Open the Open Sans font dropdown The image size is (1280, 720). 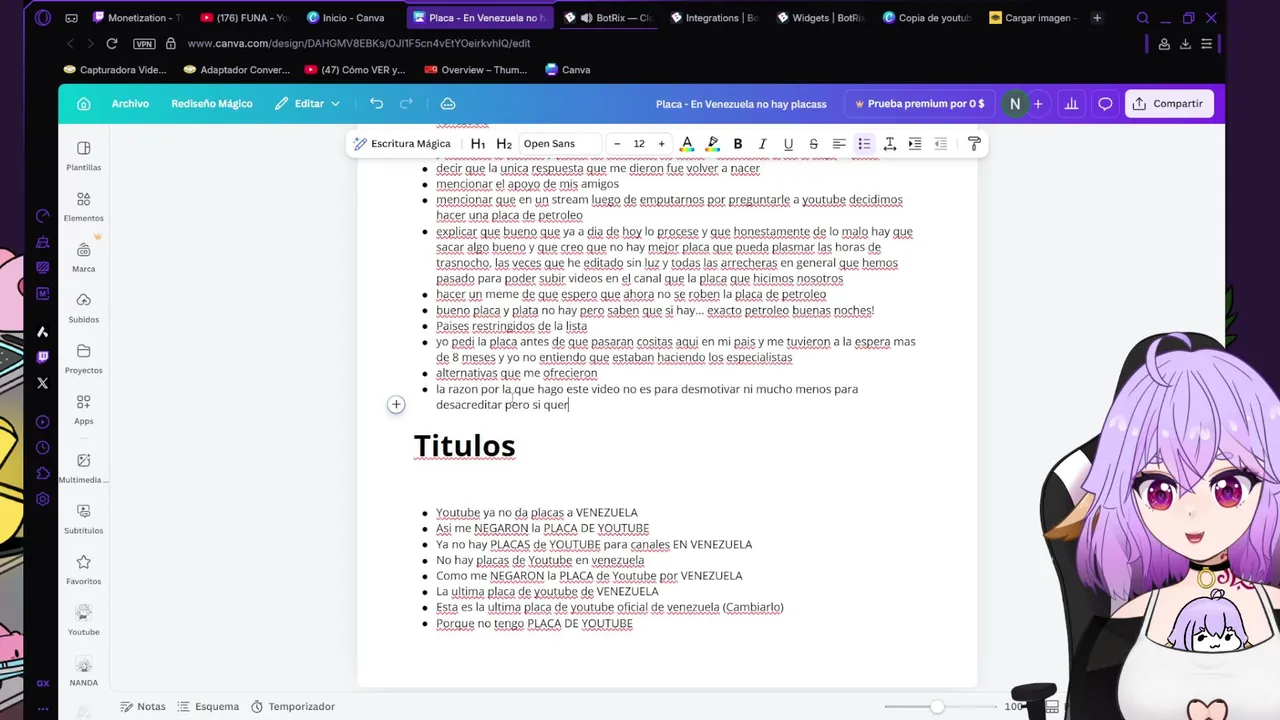pos(560,144)
